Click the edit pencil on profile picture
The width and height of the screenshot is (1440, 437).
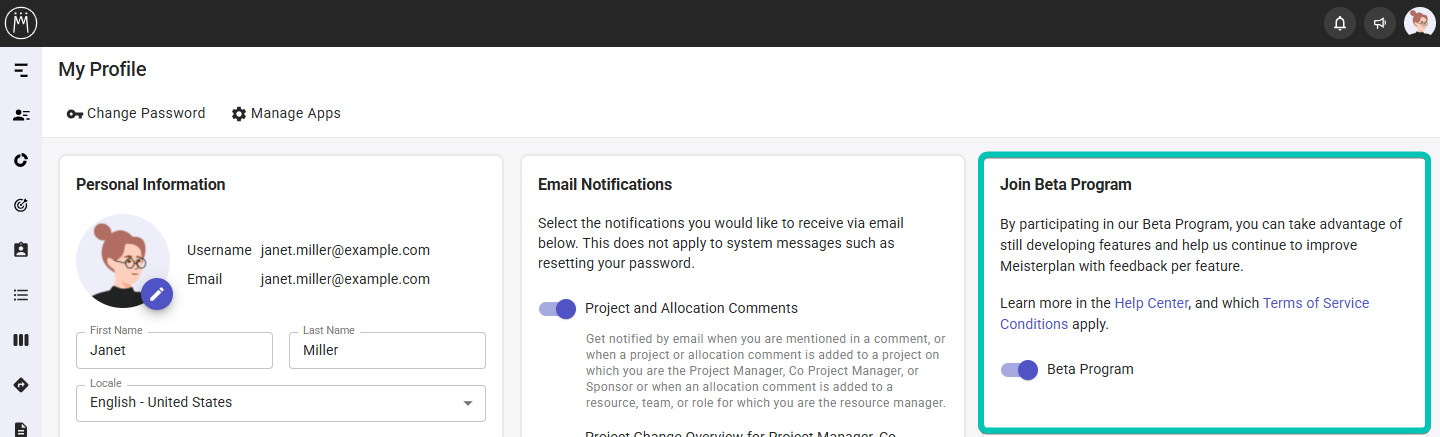pyautogui.click(x=157, y=294)
